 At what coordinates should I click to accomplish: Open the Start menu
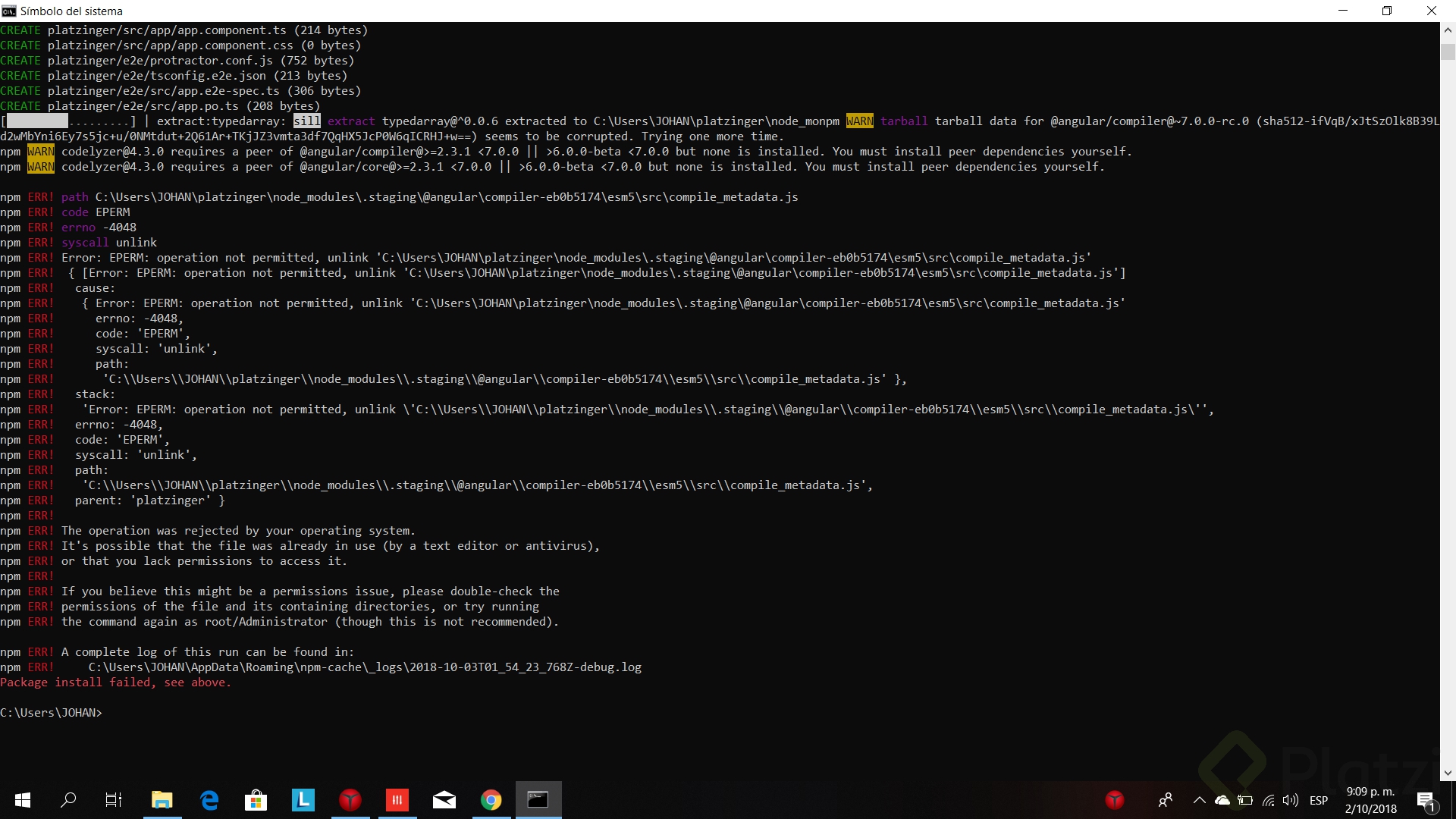coord(22,800)
